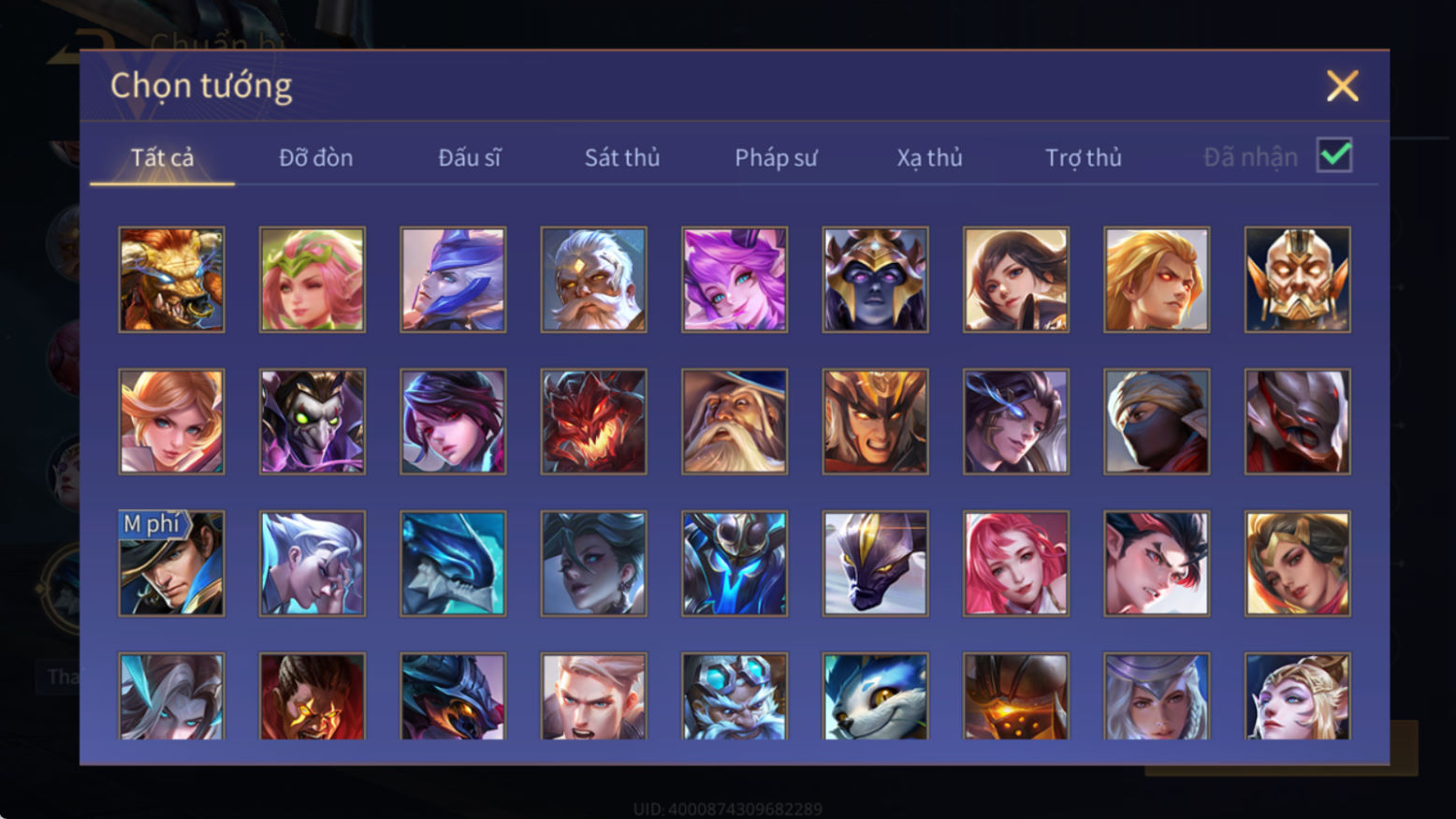The height and width of the screenshot is (819, 1456).
Task: Select the golden lion beast hero portrait
Action: pos(171,280)
